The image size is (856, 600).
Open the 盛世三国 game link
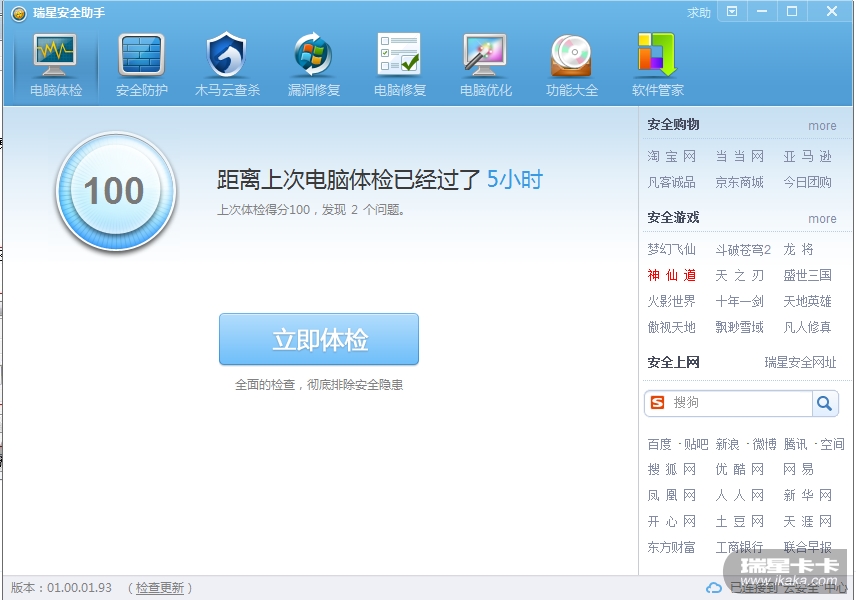pos(807,275)
